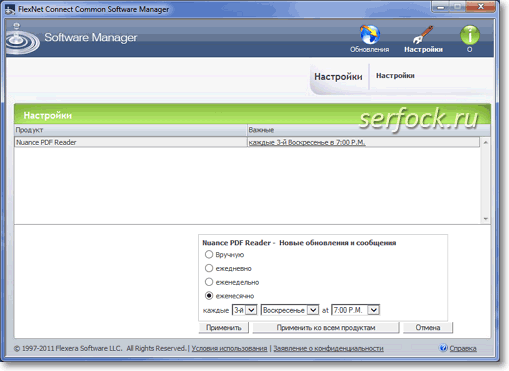509x371 pixels.
Task: Open the Условия использования link
Action: point(229,348)
